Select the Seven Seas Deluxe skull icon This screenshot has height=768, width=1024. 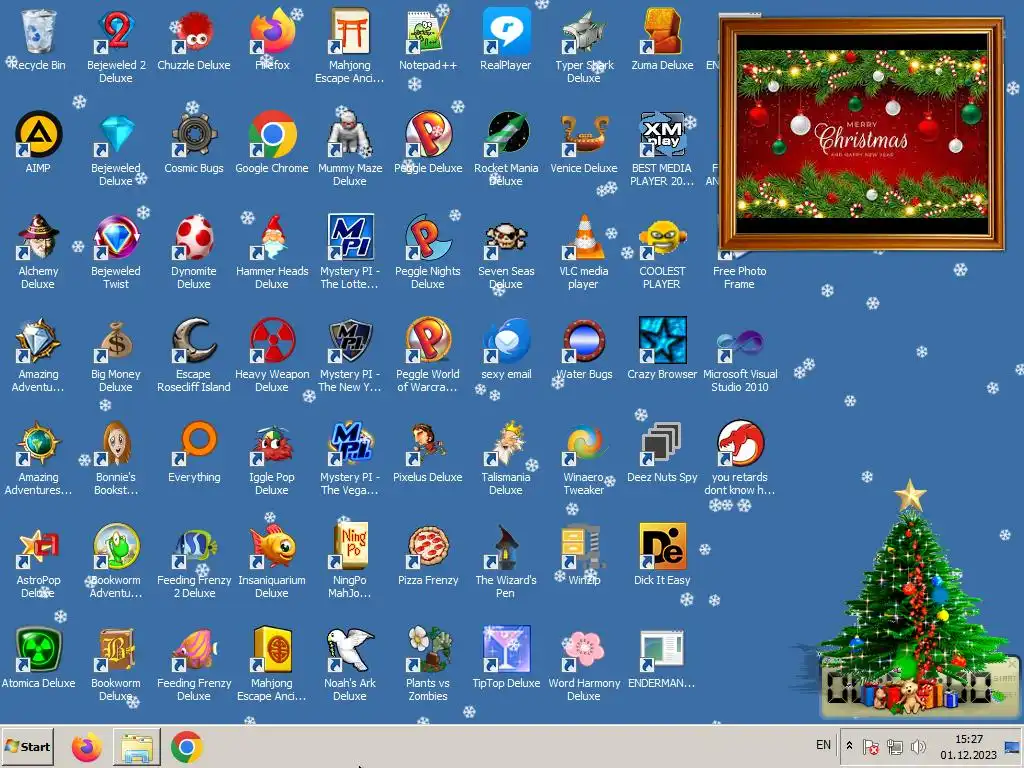(x=506, y=237)
